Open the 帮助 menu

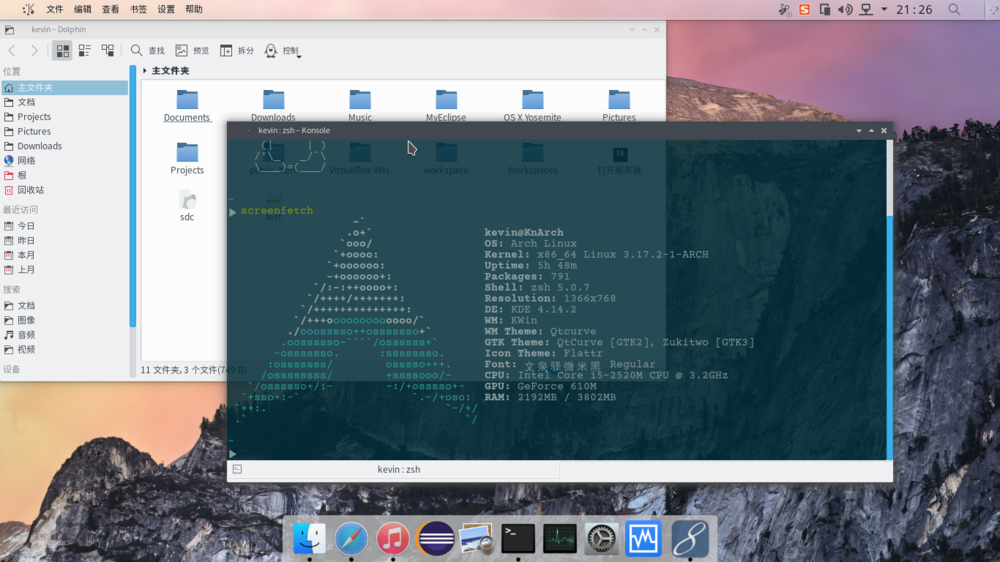click(194, 10)
